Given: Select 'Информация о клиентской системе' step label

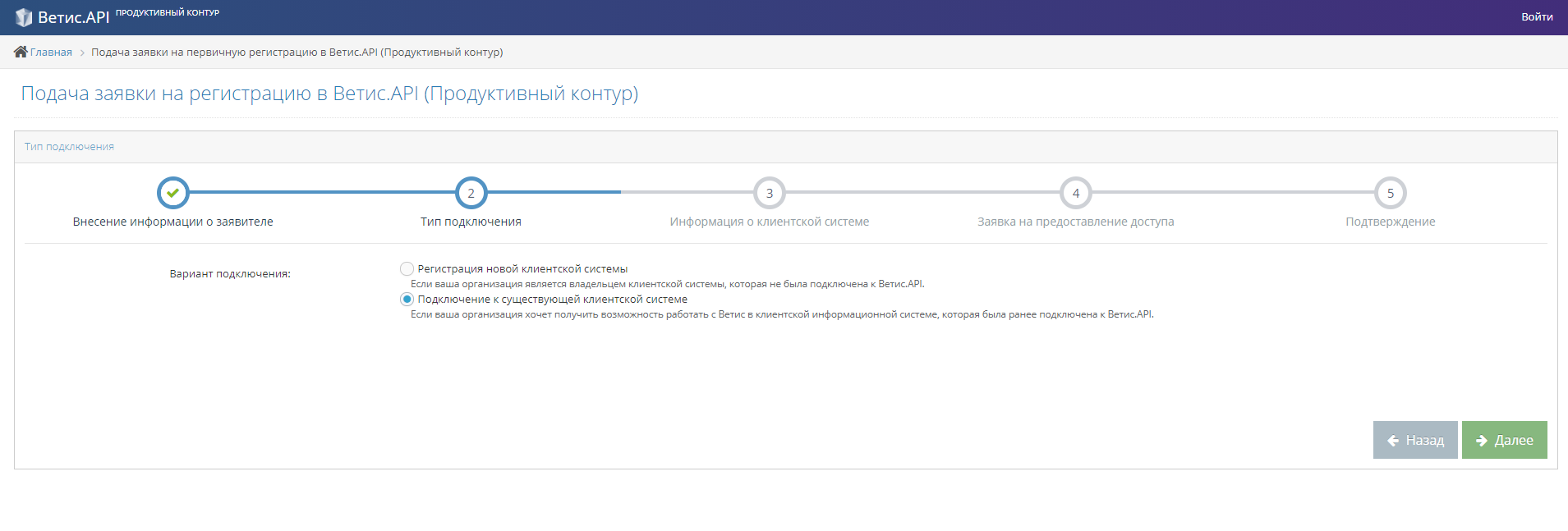Looking at the screenshot, I should pos(770,222).
